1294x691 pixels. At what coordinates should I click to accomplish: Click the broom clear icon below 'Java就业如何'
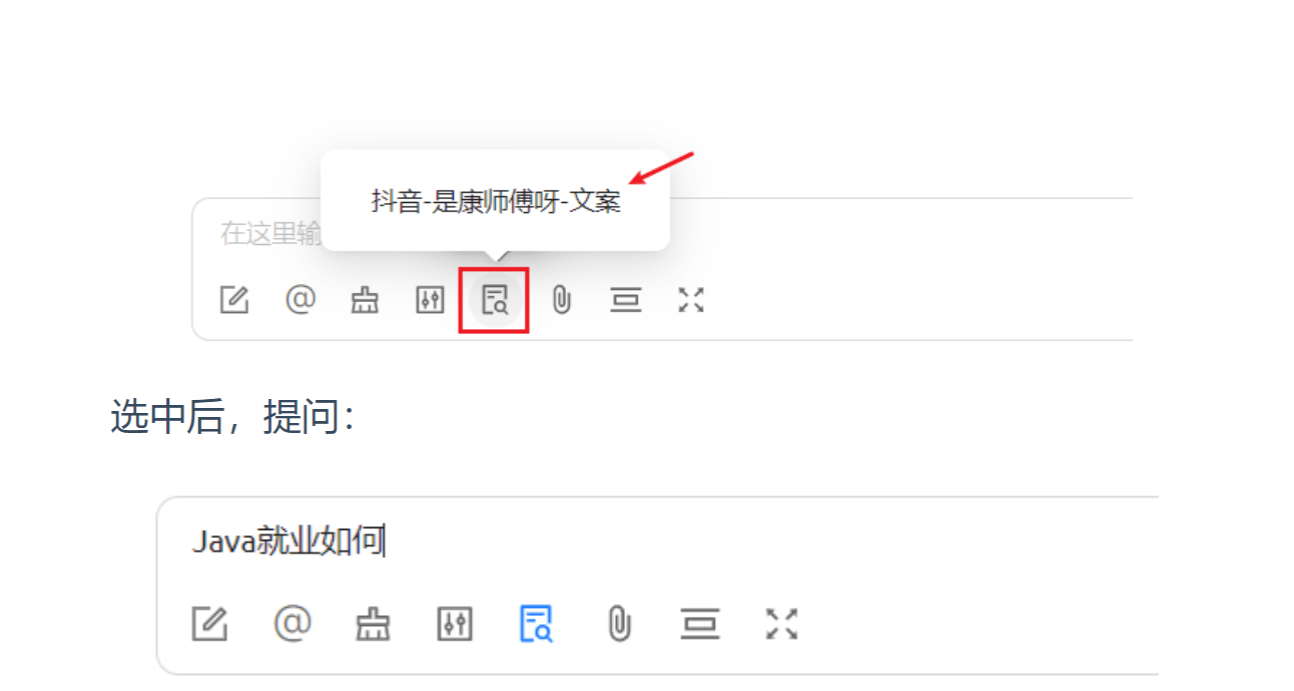[x=373, y=625]
